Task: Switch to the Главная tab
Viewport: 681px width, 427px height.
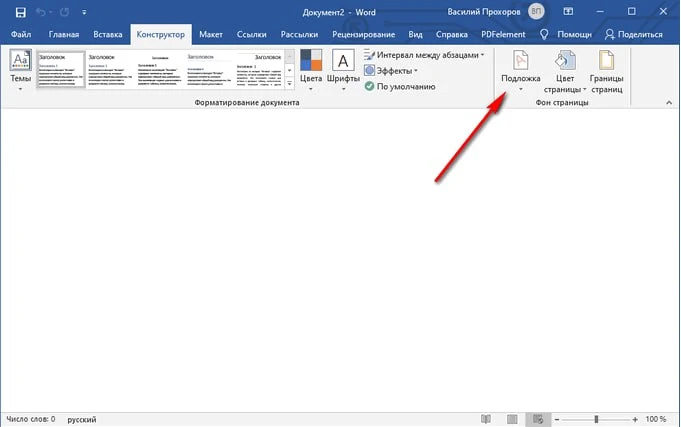Action: pyautogui.click(x=64, y=34)
